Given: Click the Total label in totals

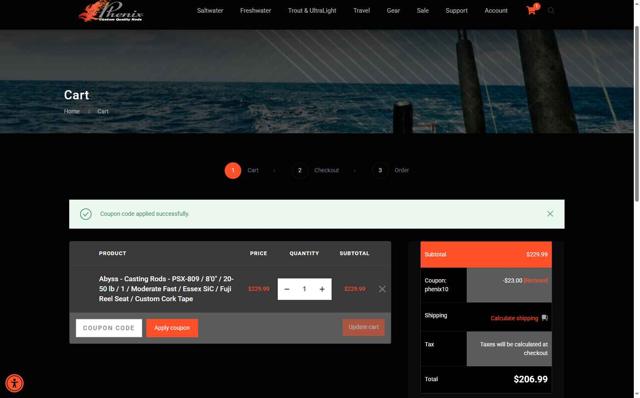Looking at the screenshot, I should click(x=431, y=379).
